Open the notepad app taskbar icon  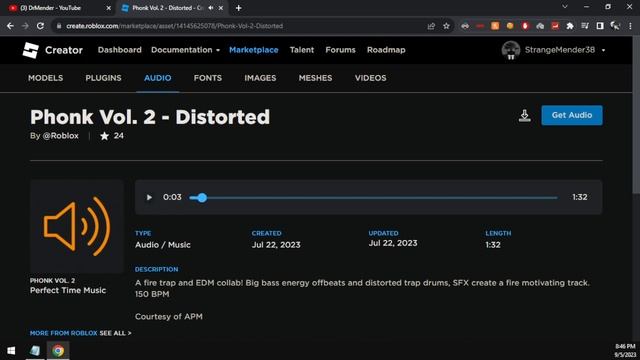coord(35,351)
